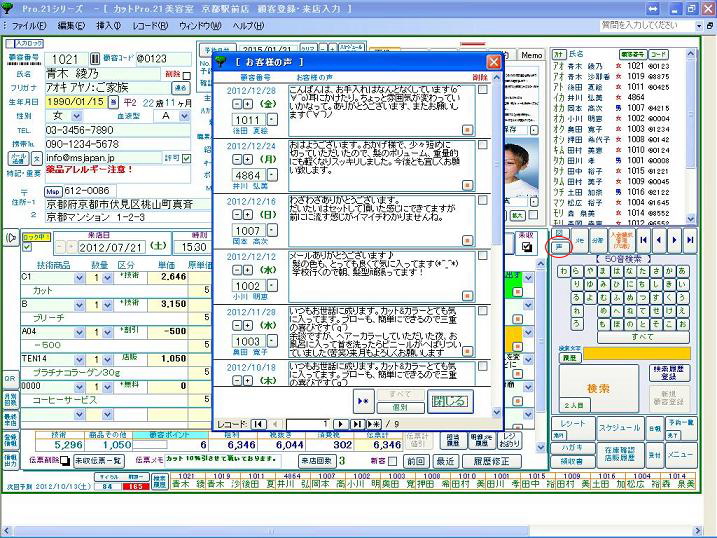The height and width of the screenshot is (538, 717).
Task: Open customer number dropdown beside 1011
Action: [272, 120]
